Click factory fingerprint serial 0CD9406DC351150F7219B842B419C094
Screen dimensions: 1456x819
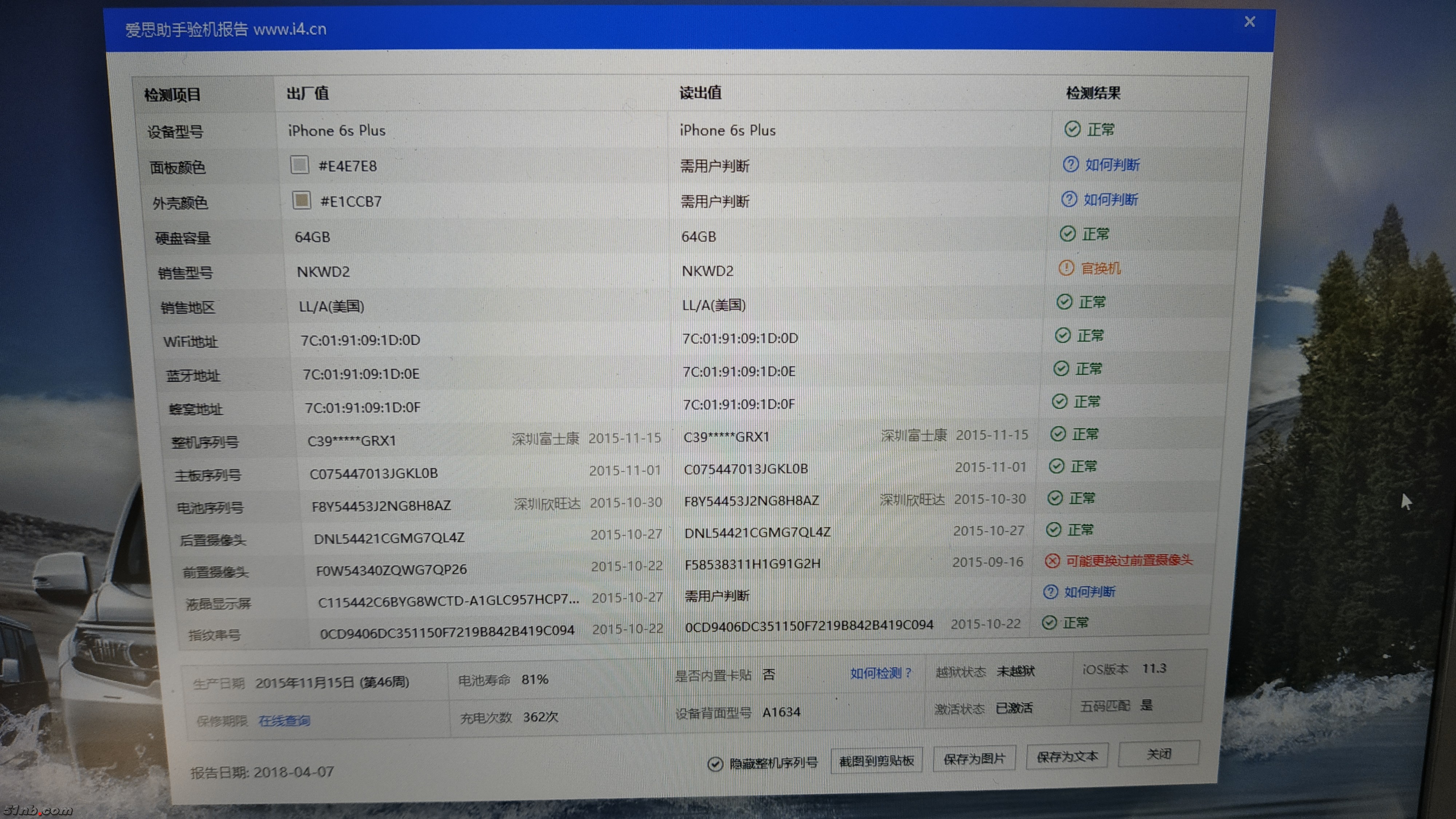[447, 632]
